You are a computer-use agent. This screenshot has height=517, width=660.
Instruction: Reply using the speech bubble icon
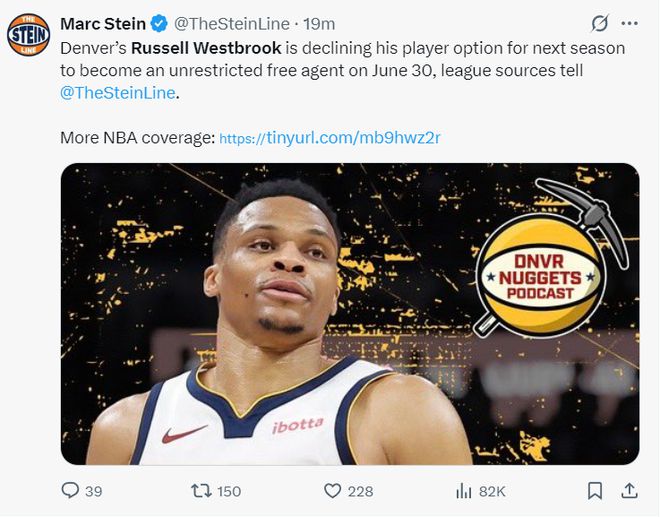tap(70, 491)
